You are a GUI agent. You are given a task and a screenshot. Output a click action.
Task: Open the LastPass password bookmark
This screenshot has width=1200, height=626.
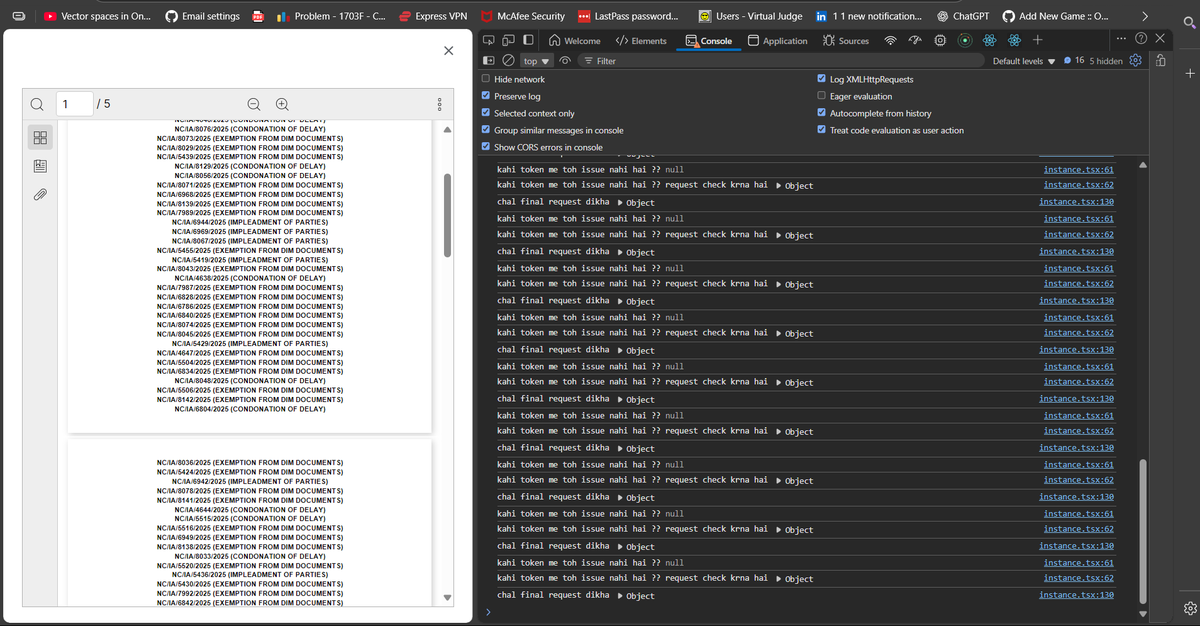(628, 16)
